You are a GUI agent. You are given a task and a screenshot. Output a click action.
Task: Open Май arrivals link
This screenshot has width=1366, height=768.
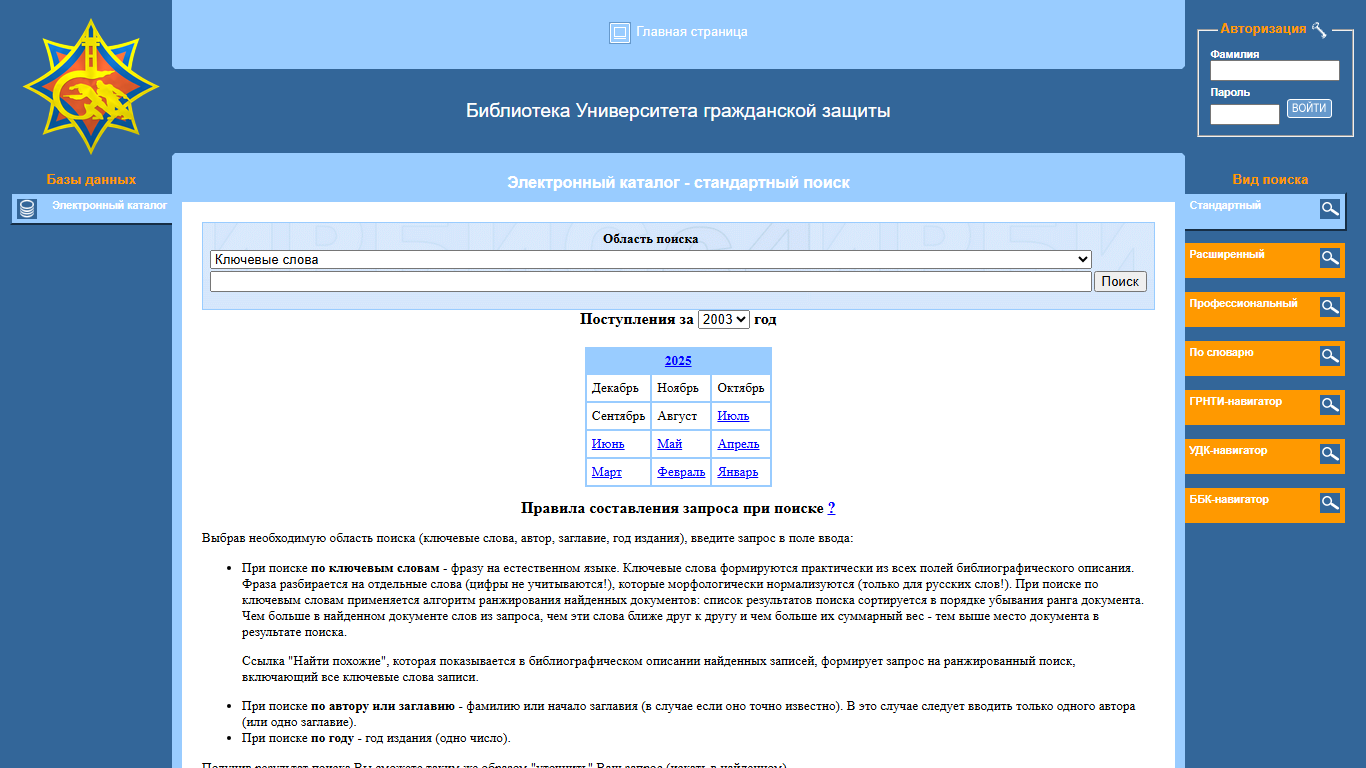click(670, 444)
